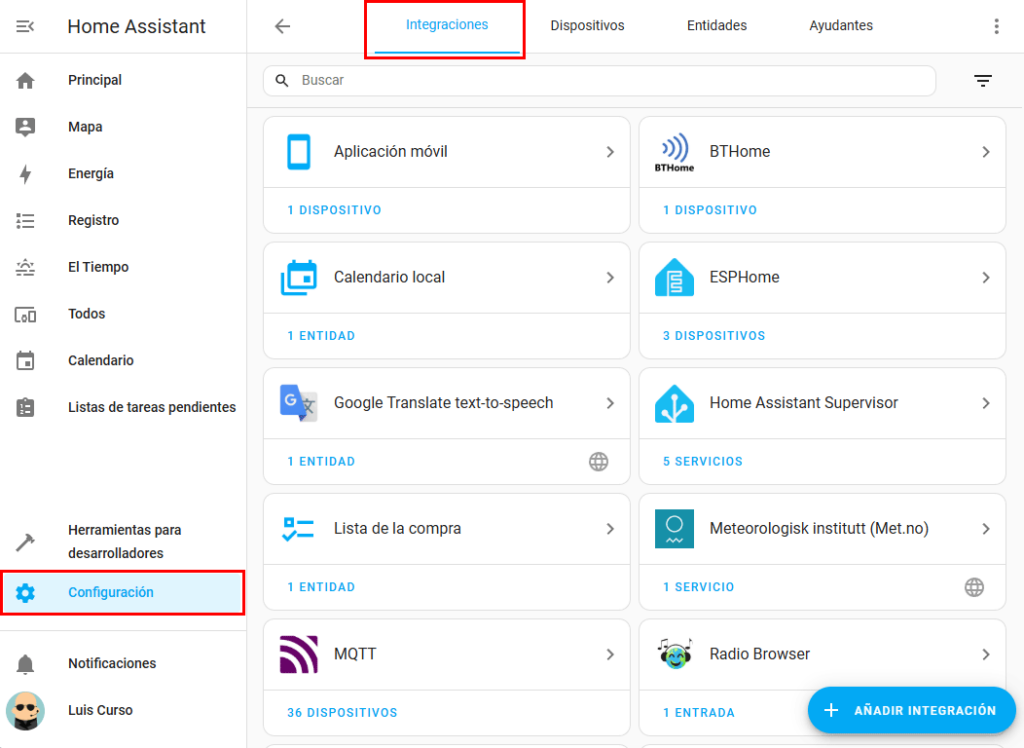The width and height of the screenshot is (1024, 748).
Task: Switch to the Ayudantes tab
Action: click(841, 26)
